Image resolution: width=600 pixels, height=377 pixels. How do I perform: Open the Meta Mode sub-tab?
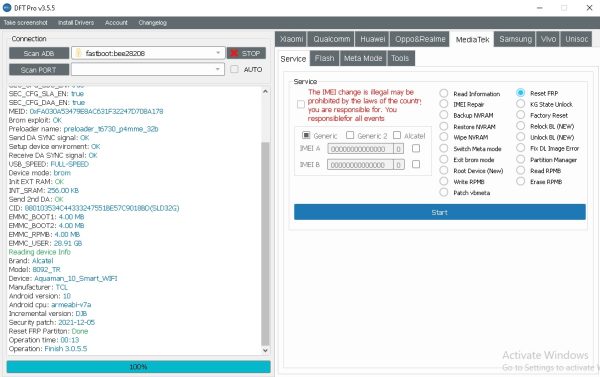[363, 58]
